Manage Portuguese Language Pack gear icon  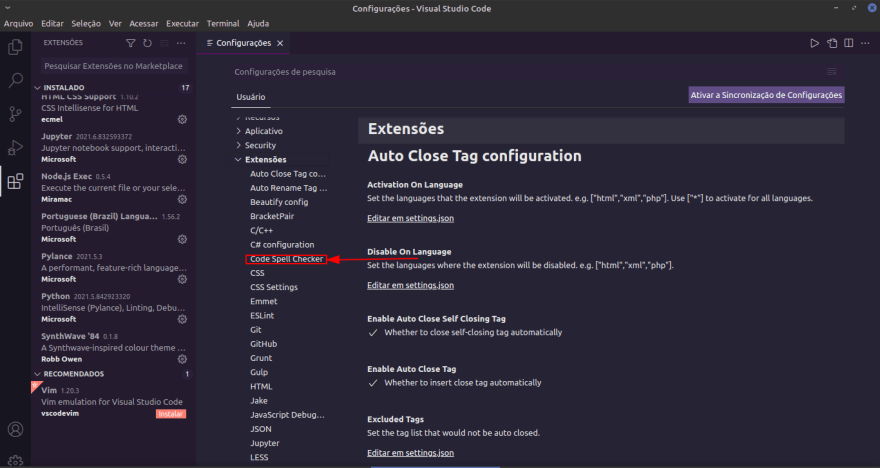coord(182,239)
